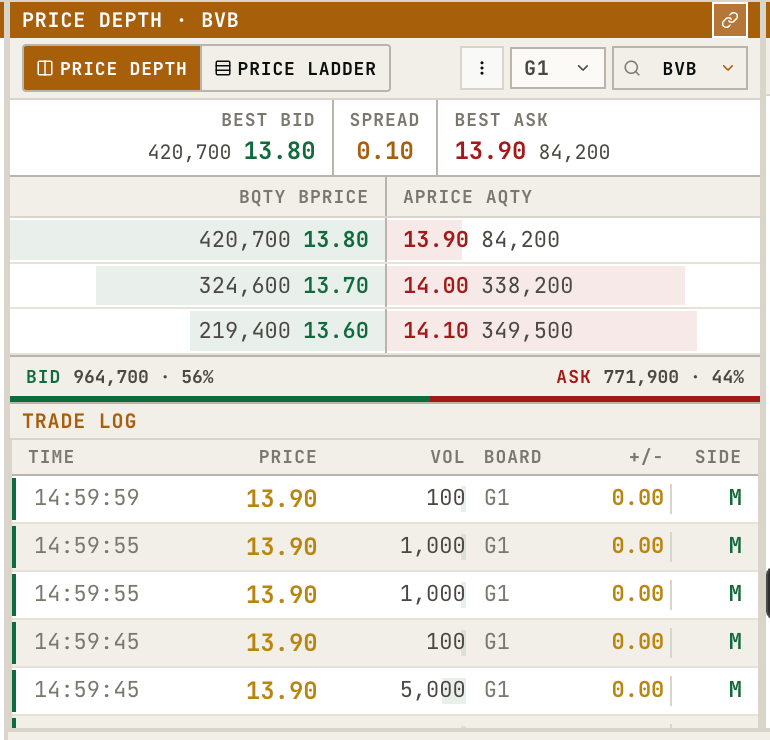Click the red portion of bid/ask ratio bar
This screenshot has height=740, width=770.
click(595, 399)
